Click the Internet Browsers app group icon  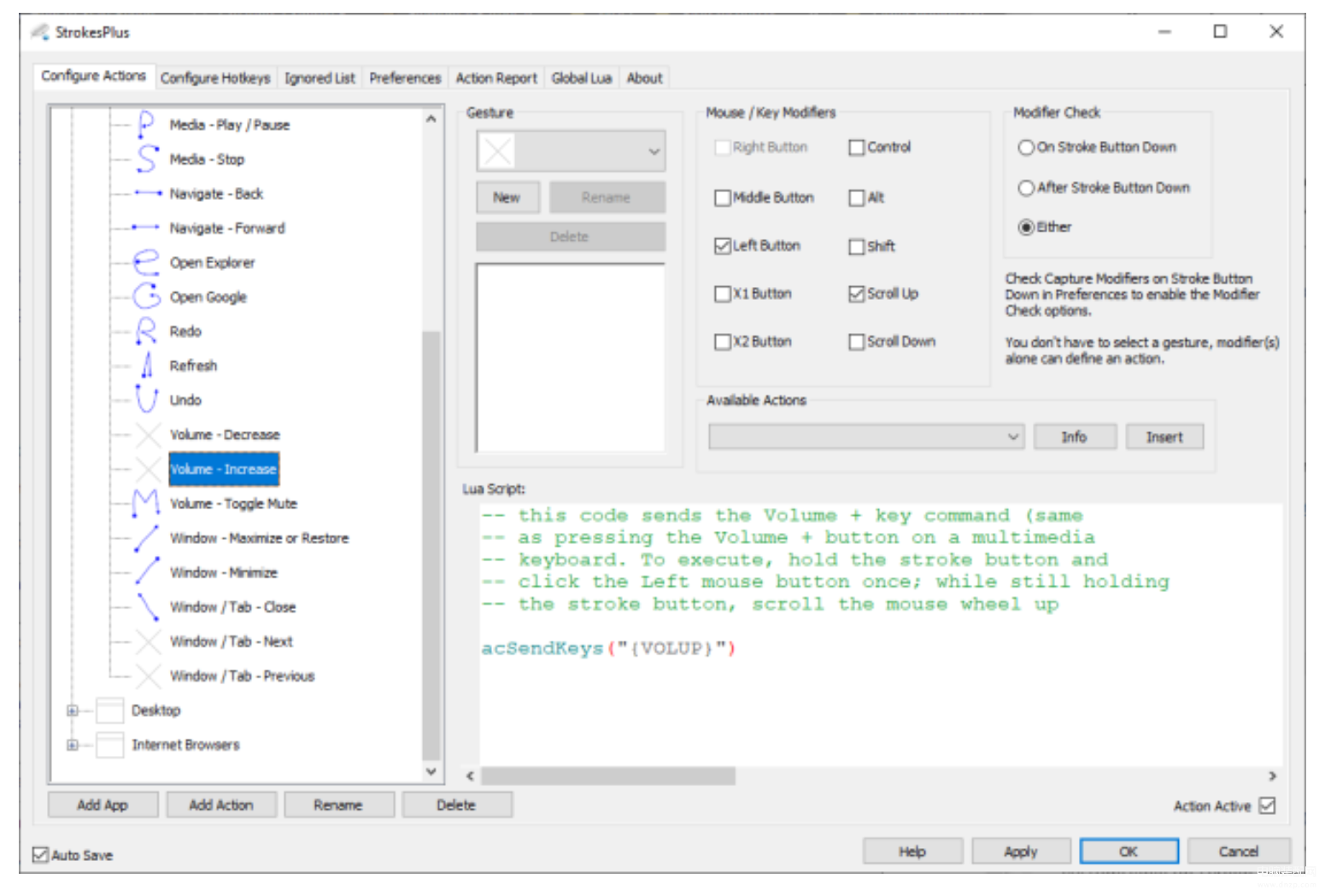[x=109, y=745]
